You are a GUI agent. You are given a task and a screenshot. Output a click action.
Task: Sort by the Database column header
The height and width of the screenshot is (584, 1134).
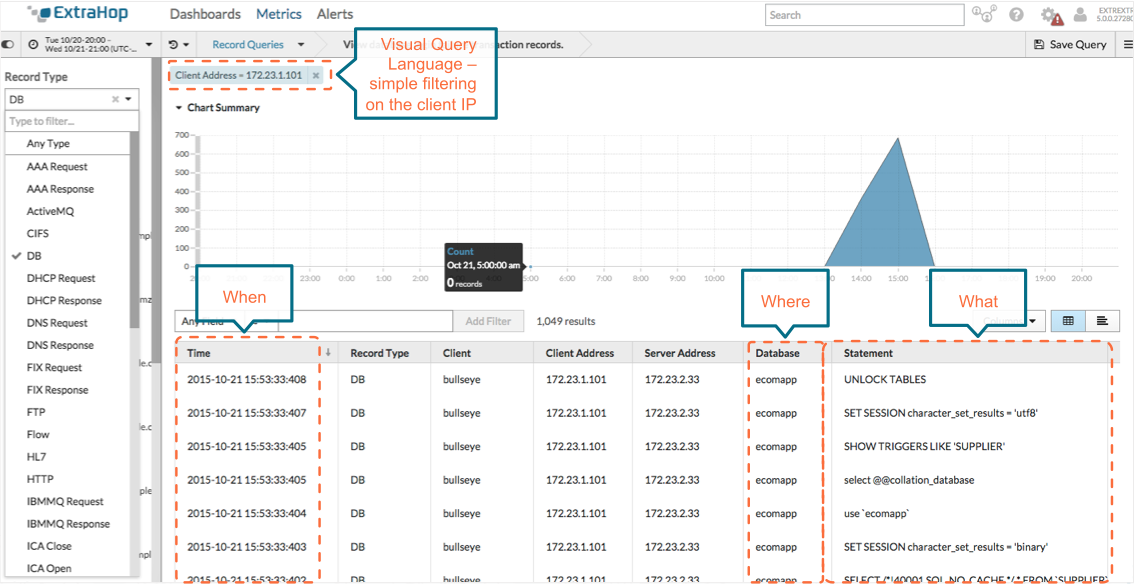[777, 353]
